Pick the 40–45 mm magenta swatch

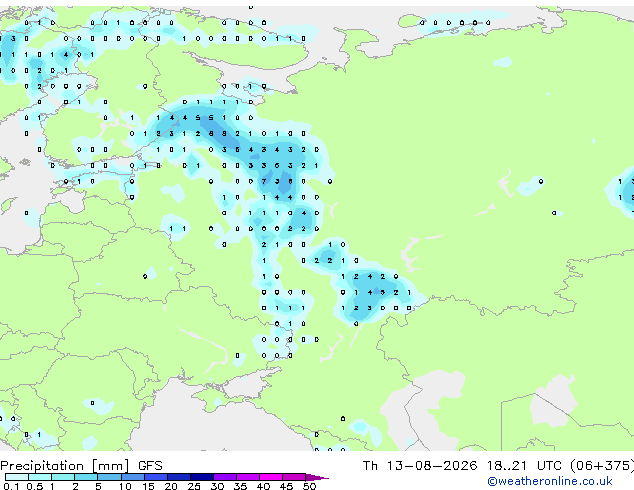[x=271, y=477]
